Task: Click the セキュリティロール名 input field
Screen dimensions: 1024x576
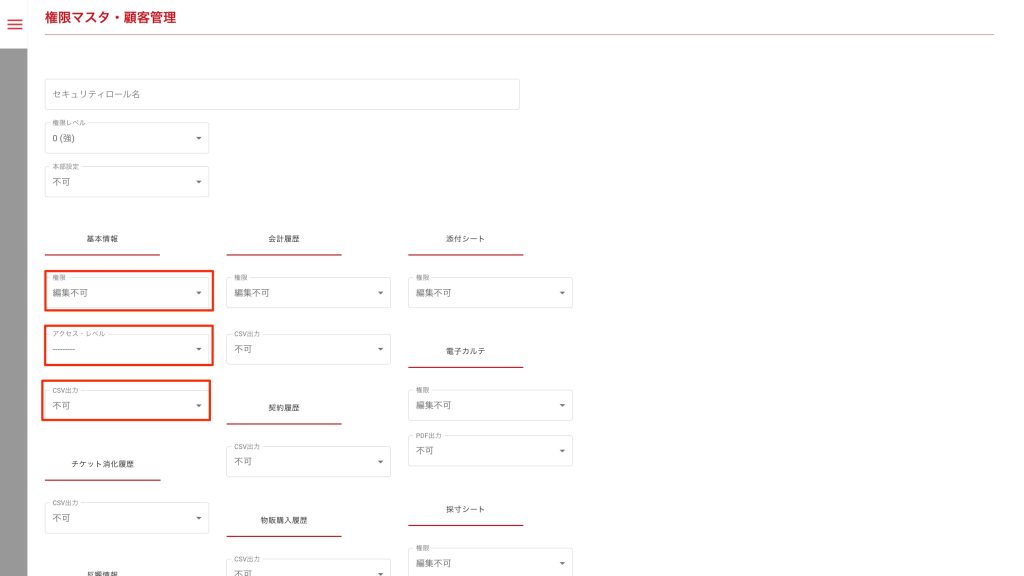Action: (282, 94)
